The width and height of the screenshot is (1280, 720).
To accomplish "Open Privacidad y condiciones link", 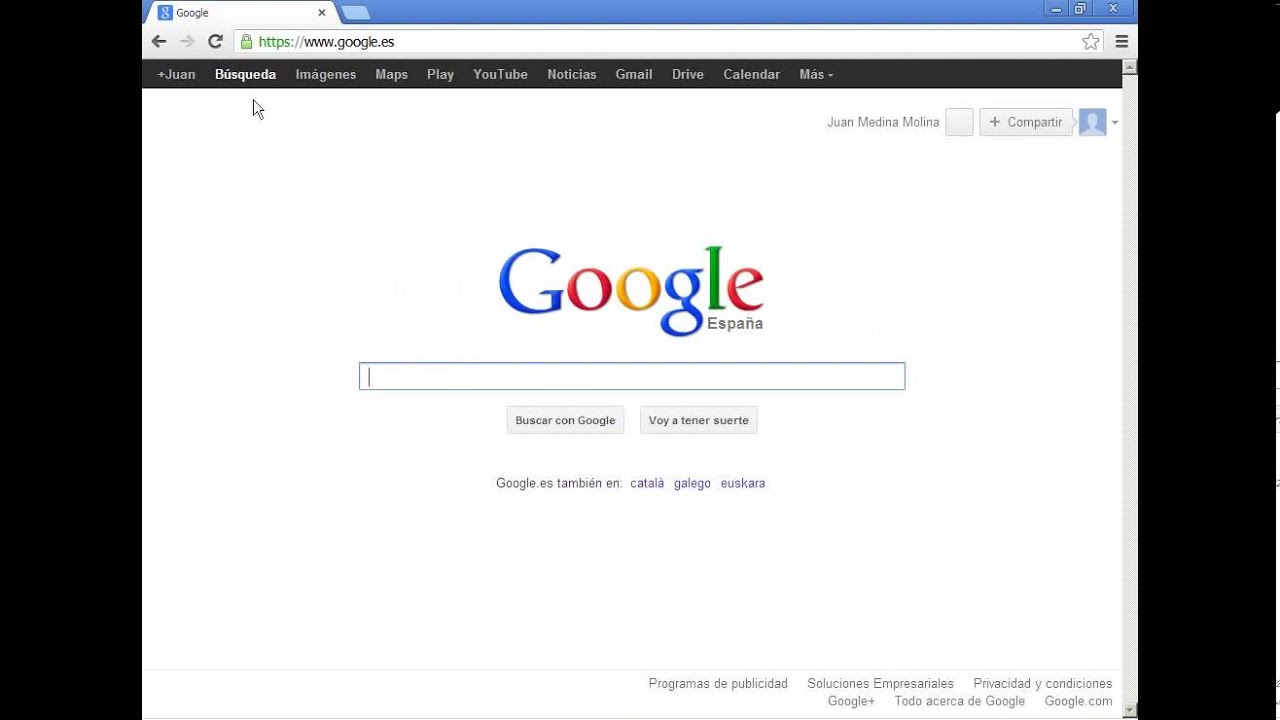I will [1043, 684].
